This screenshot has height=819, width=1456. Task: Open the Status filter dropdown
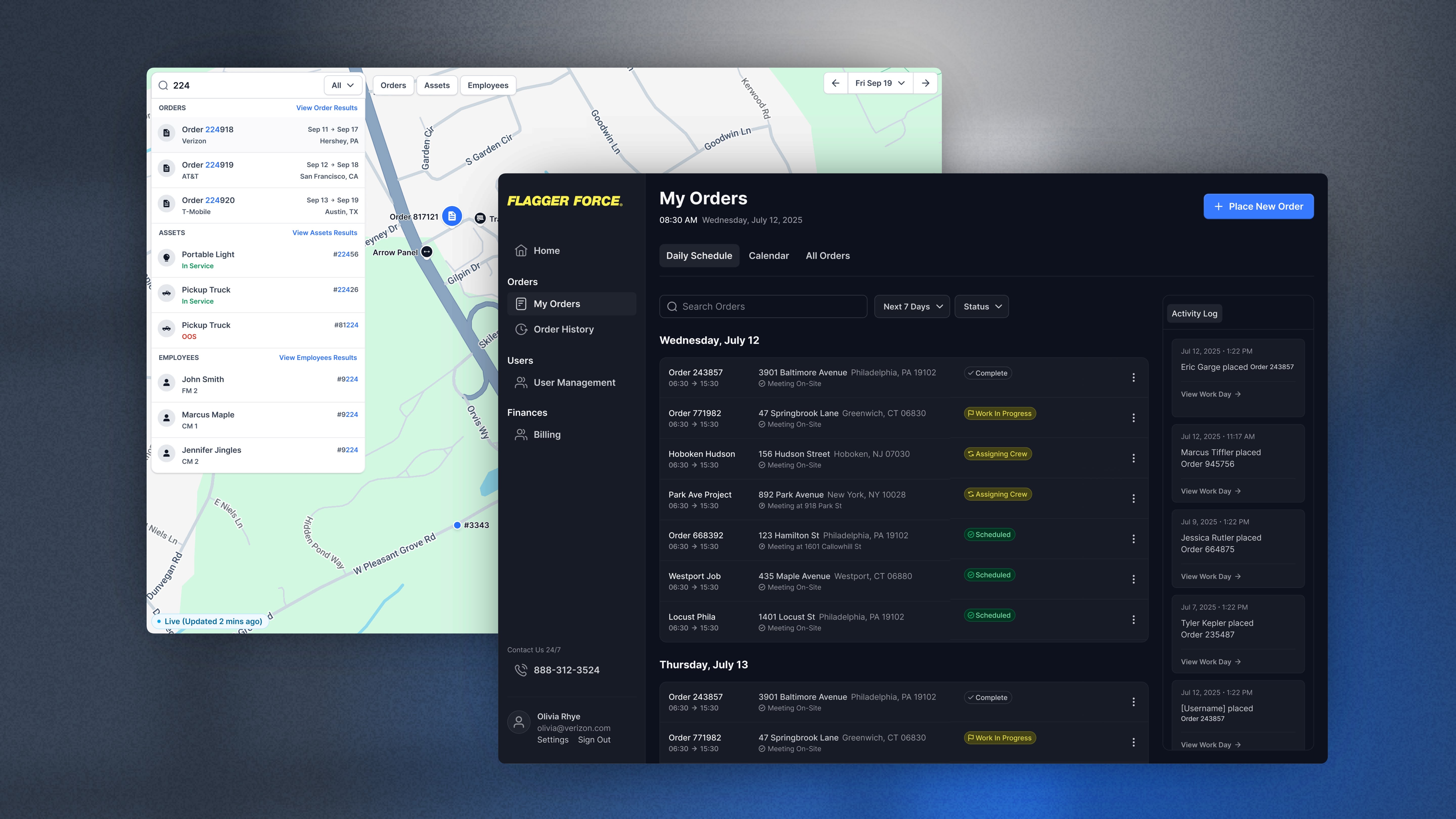(981, 306)
